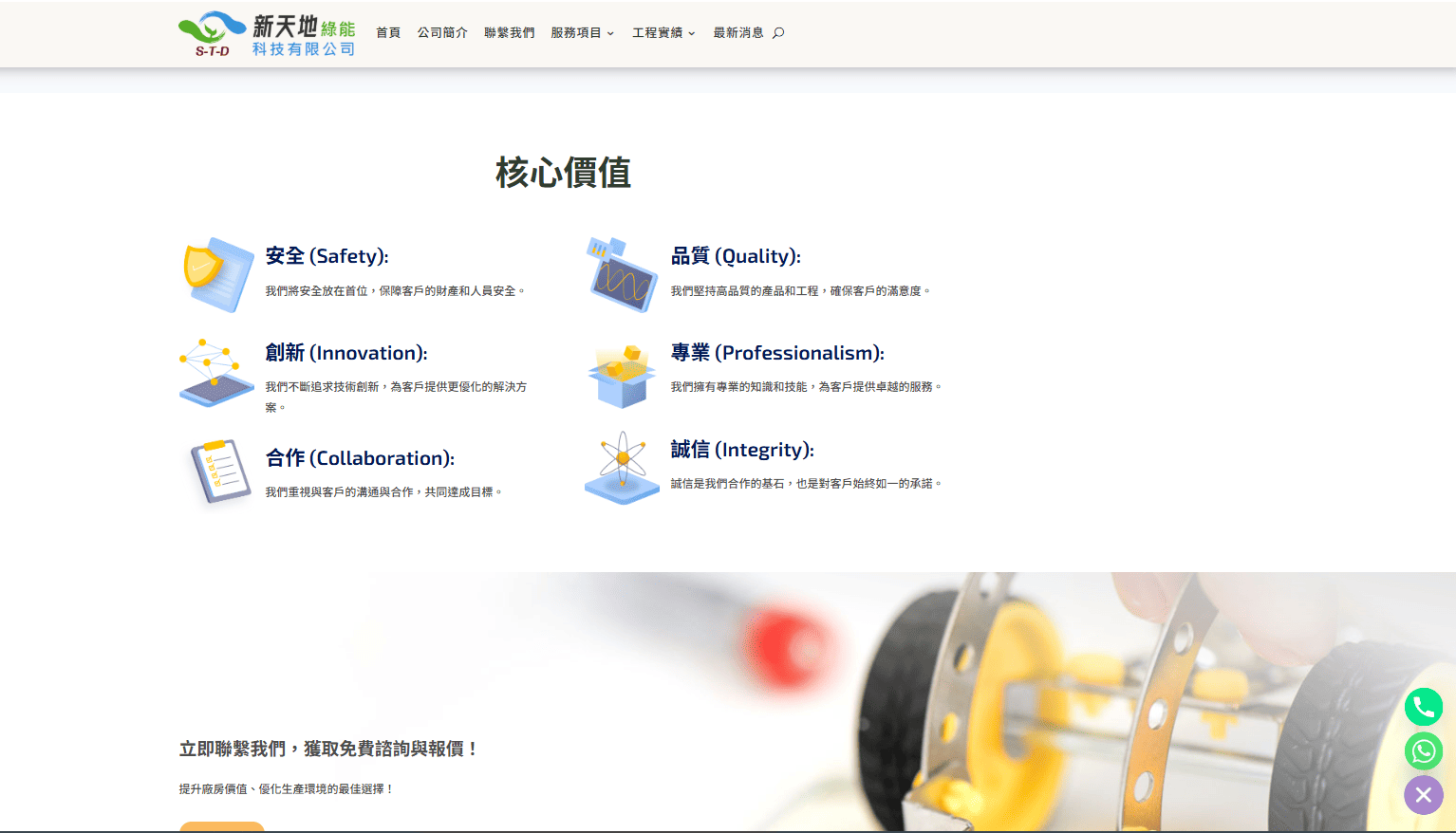Image resolution: width=1456 pixels, height=833 pixels.
Task: Click text 我們將安全放在首位，保障客戶的財產和人員安全。
Action: tap(396, 291)
